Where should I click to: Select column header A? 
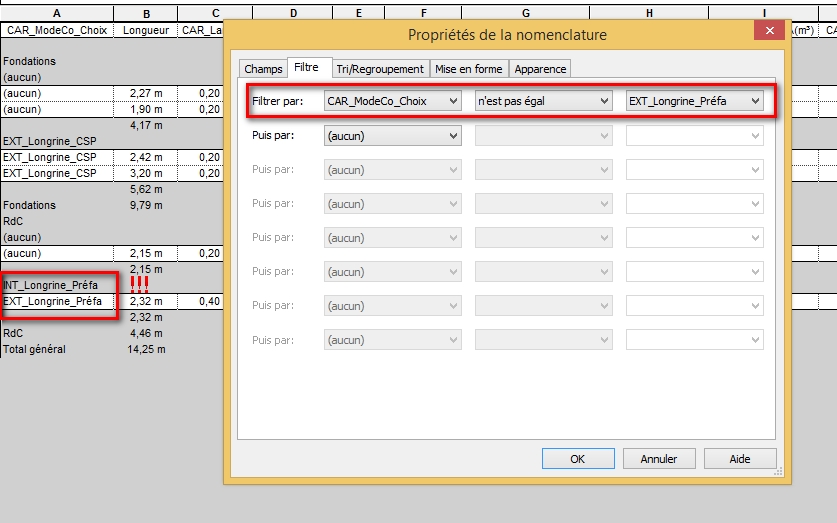click(56, 13)
